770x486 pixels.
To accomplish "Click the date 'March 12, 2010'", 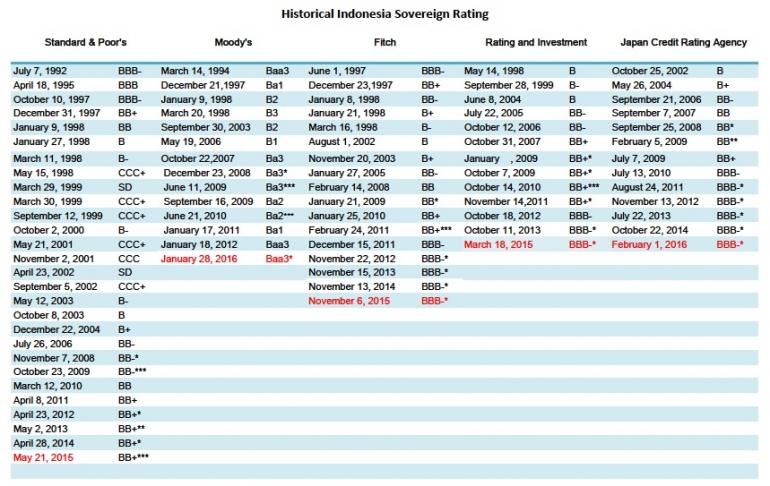I will point(48,386).
